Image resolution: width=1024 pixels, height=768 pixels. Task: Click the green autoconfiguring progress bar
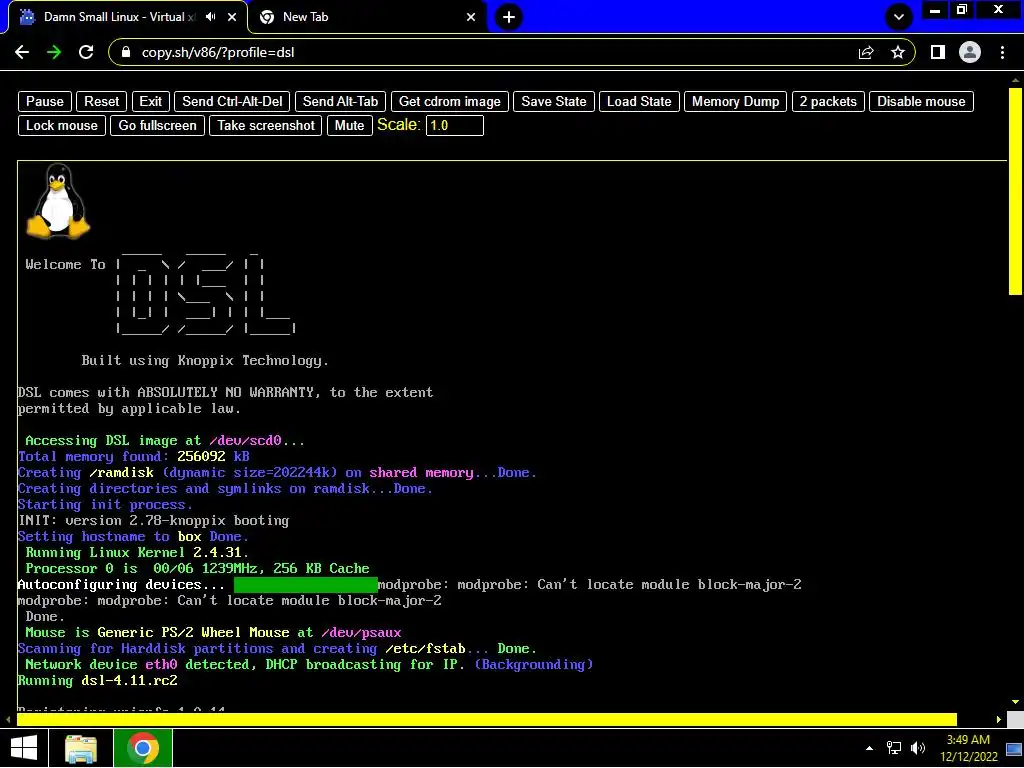pyautogui.click(x=306, y=584)
